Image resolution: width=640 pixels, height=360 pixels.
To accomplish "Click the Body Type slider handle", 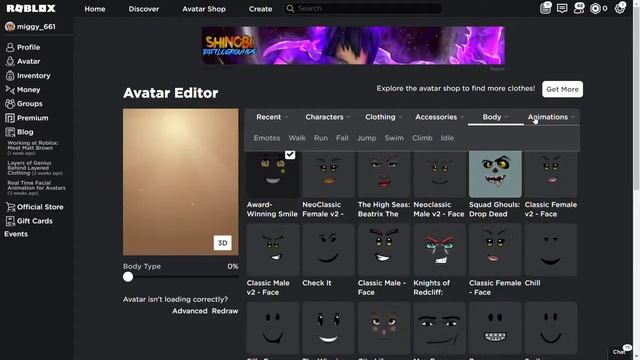I will click(x=128, y=277).
